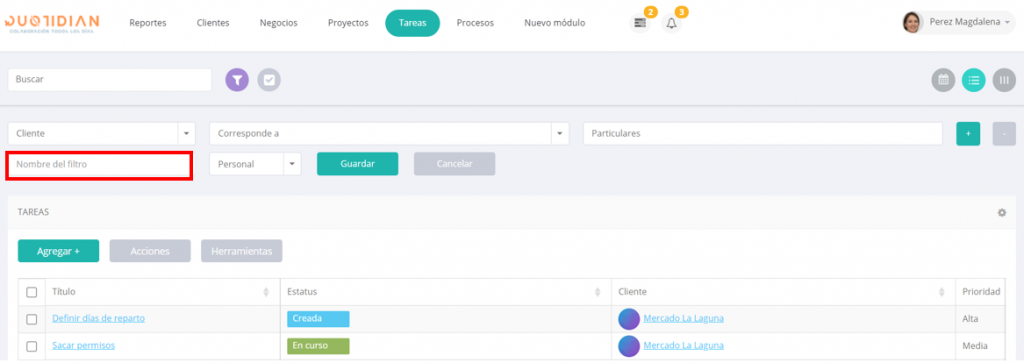Image resolution: width=1024 pixels, height=363 pixels.
Task: Click Agregar + button
Action: click(58, 251)
